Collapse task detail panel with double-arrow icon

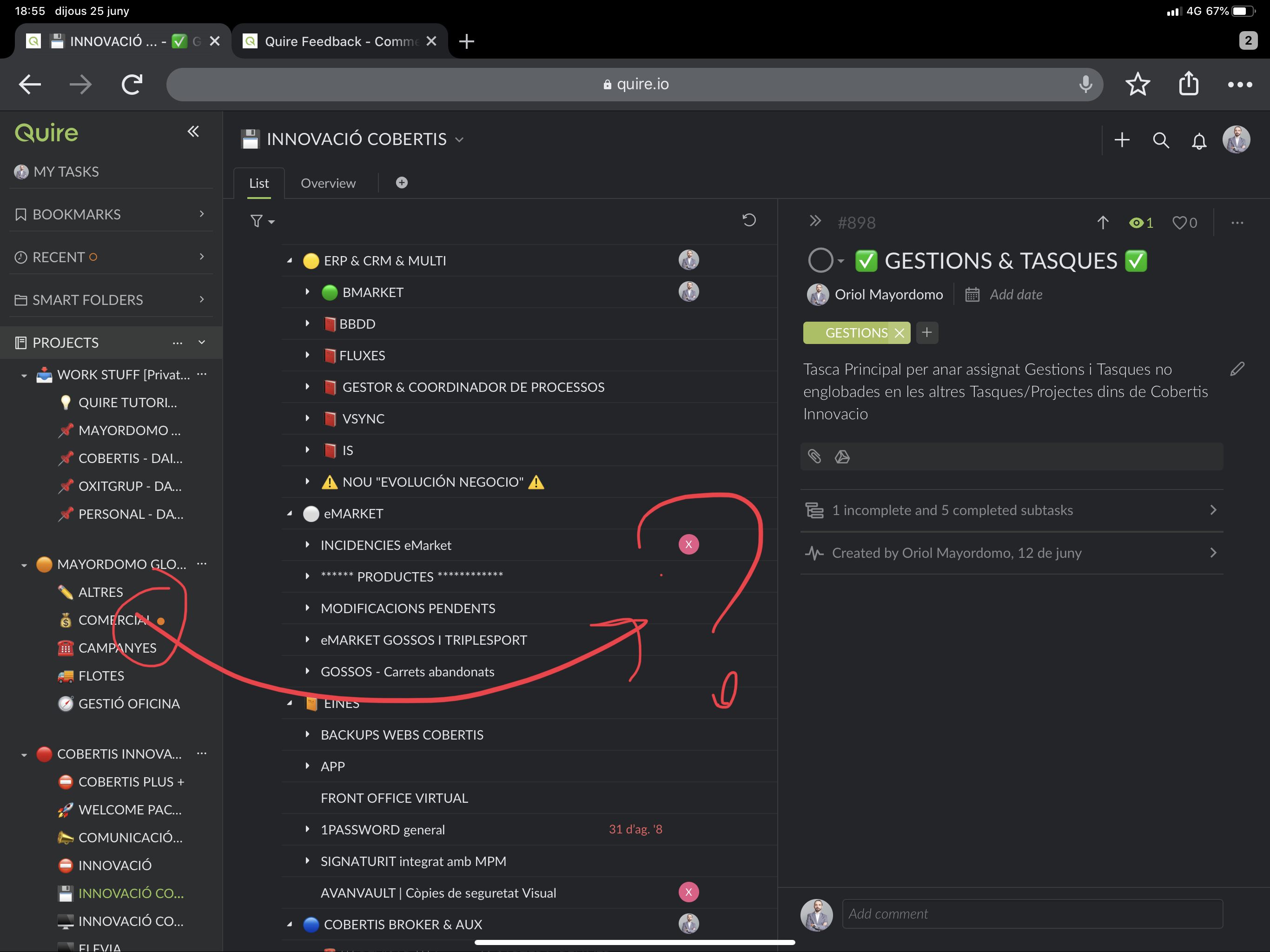click(815, 221)
